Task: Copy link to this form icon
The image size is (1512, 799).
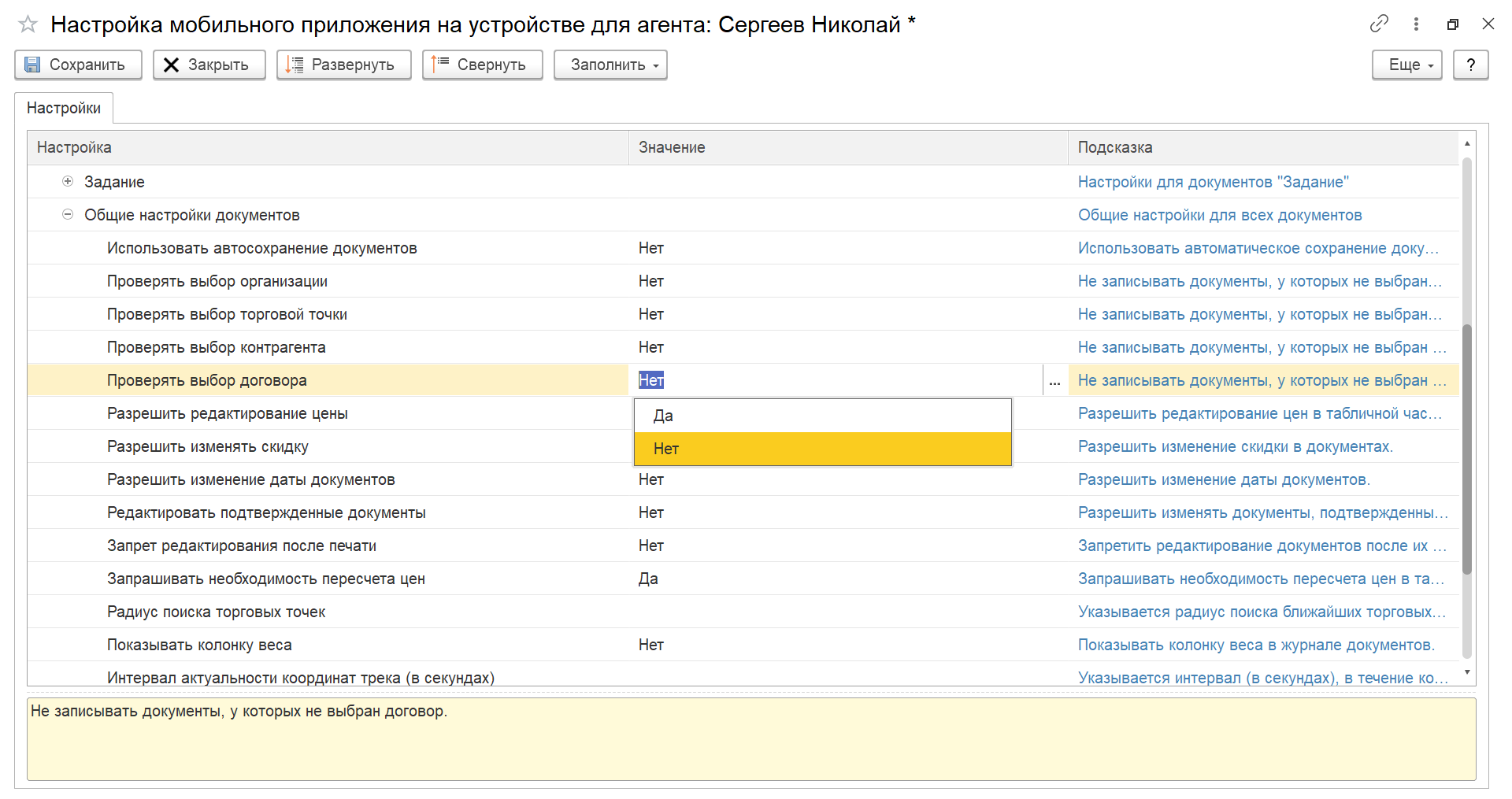Action: coord(1379,24)
